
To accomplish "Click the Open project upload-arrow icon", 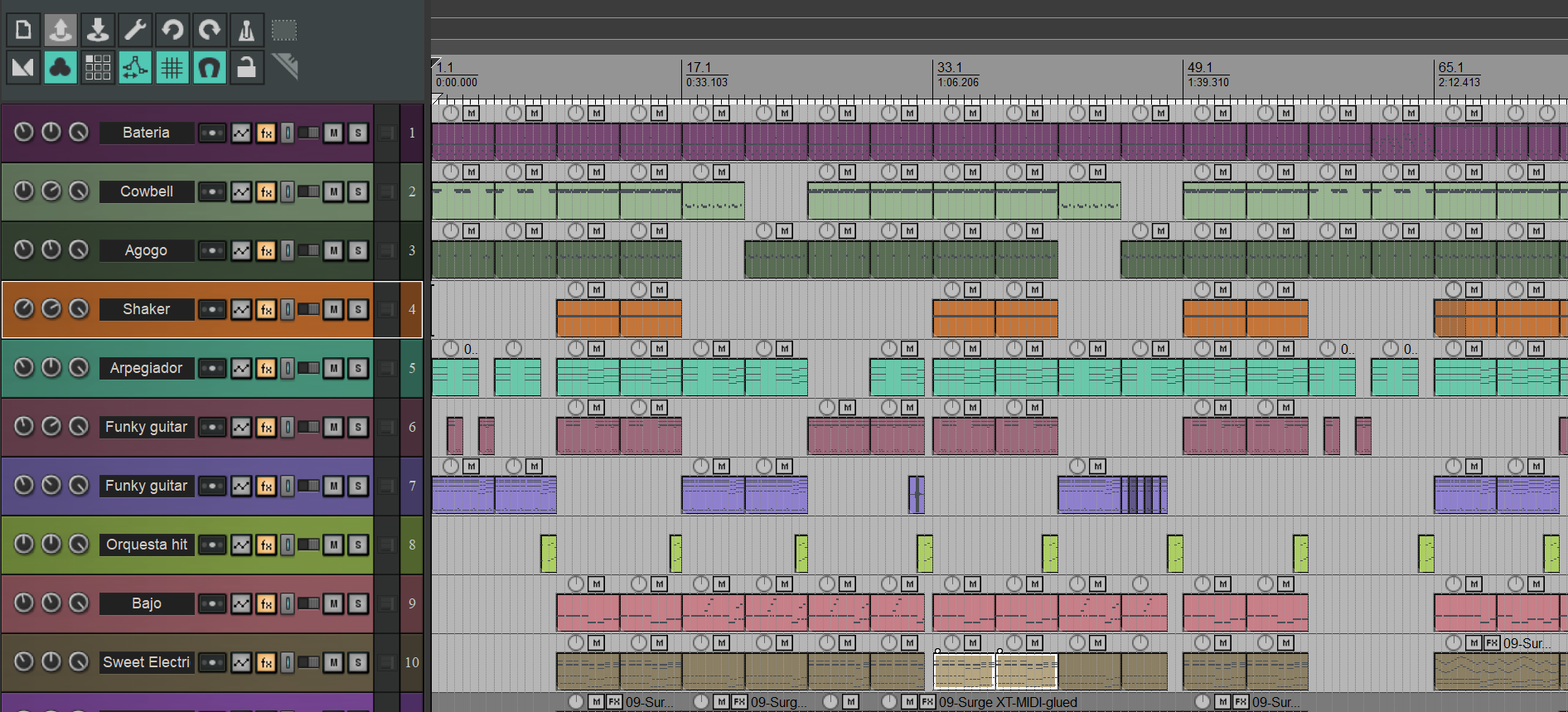I will [x=60, y=31].
